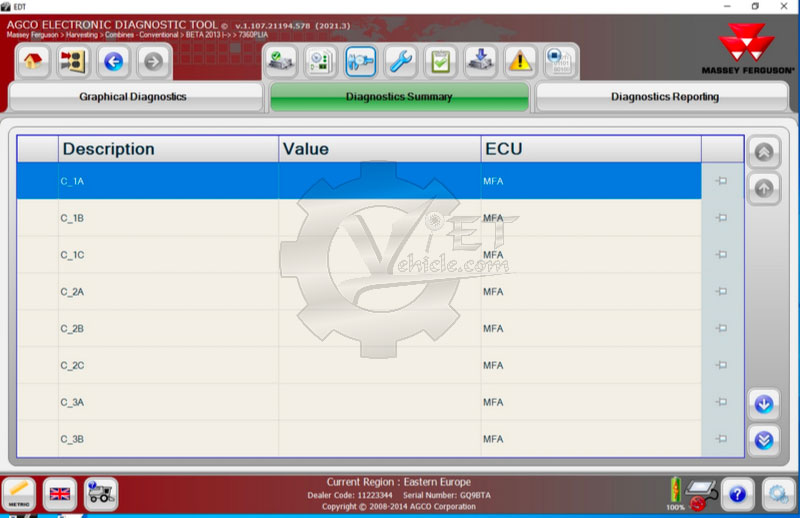This screenshot has height=518, width=800.
Task: Open the settings gear at bottom right
Action: pos(776,493)
